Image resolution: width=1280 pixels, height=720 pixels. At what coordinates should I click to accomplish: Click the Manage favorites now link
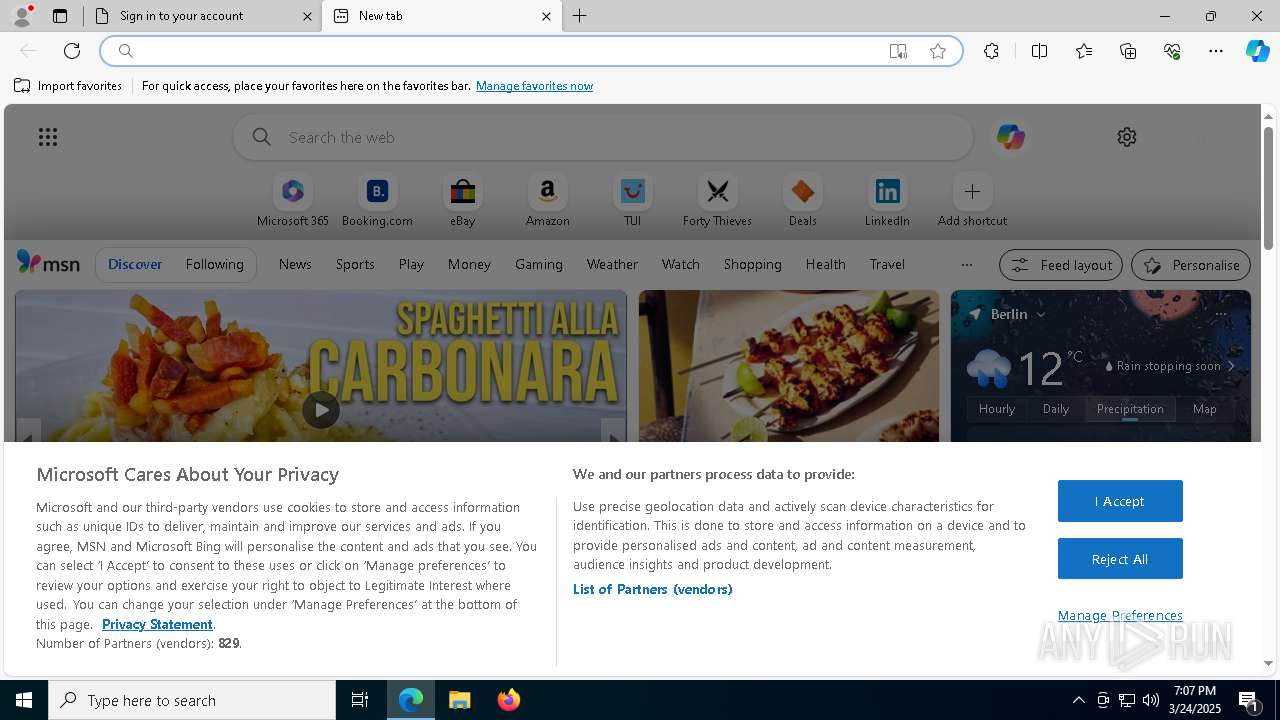coord(534,86)
